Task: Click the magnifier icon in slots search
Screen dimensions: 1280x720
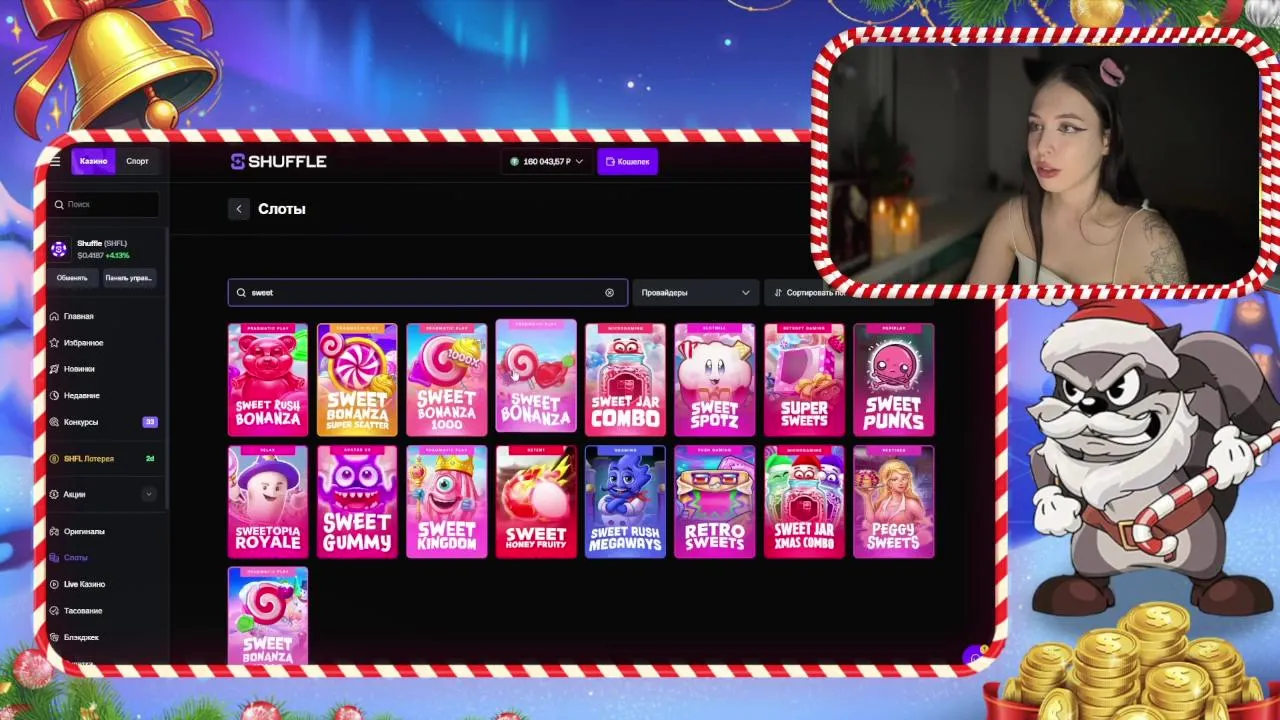Action: (241, 293)
